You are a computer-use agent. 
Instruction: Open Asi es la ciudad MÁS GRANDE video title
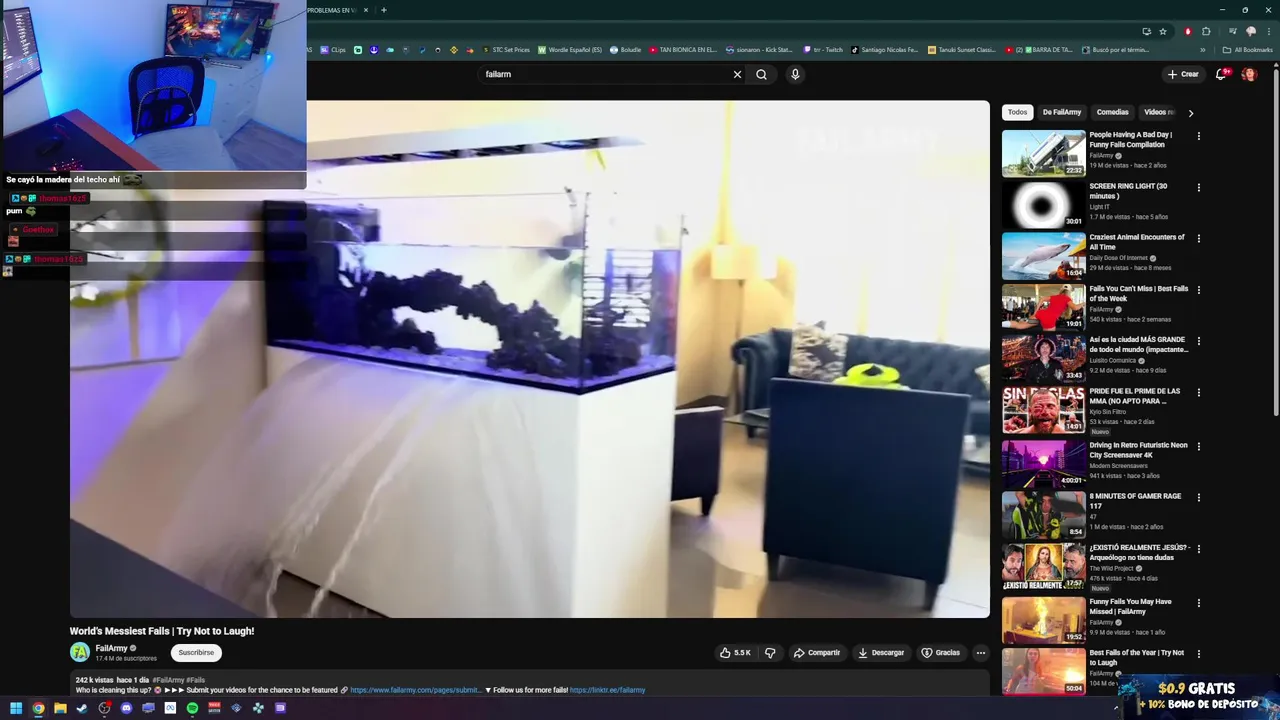[1139, 344]
